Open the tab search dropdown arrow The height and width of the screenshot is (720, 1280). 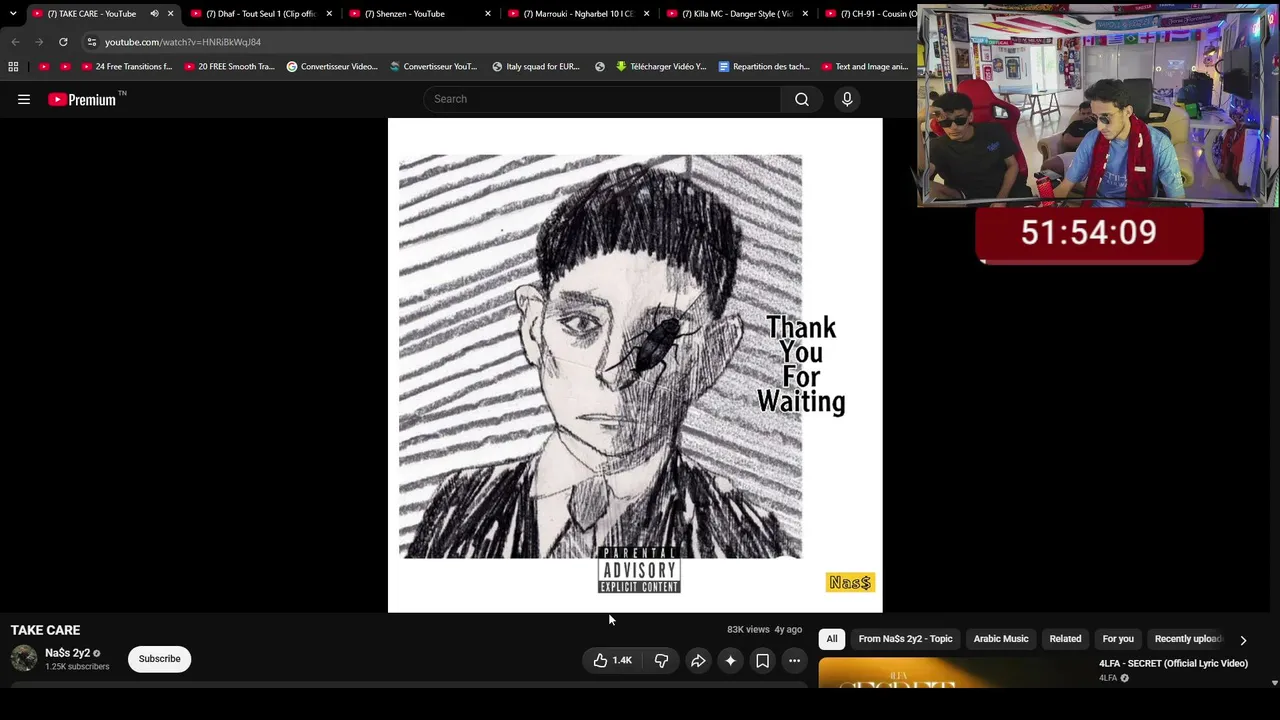[13, 14]
